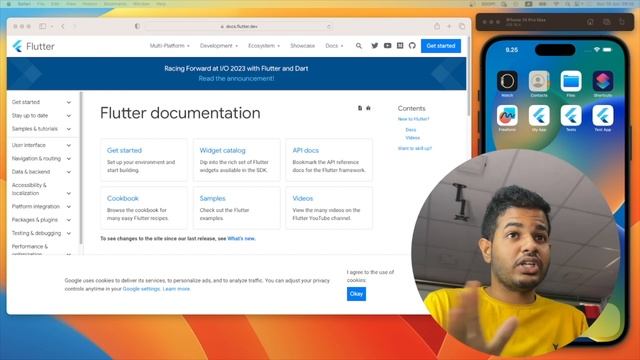Click the report issue bug icon

point(368,108)
